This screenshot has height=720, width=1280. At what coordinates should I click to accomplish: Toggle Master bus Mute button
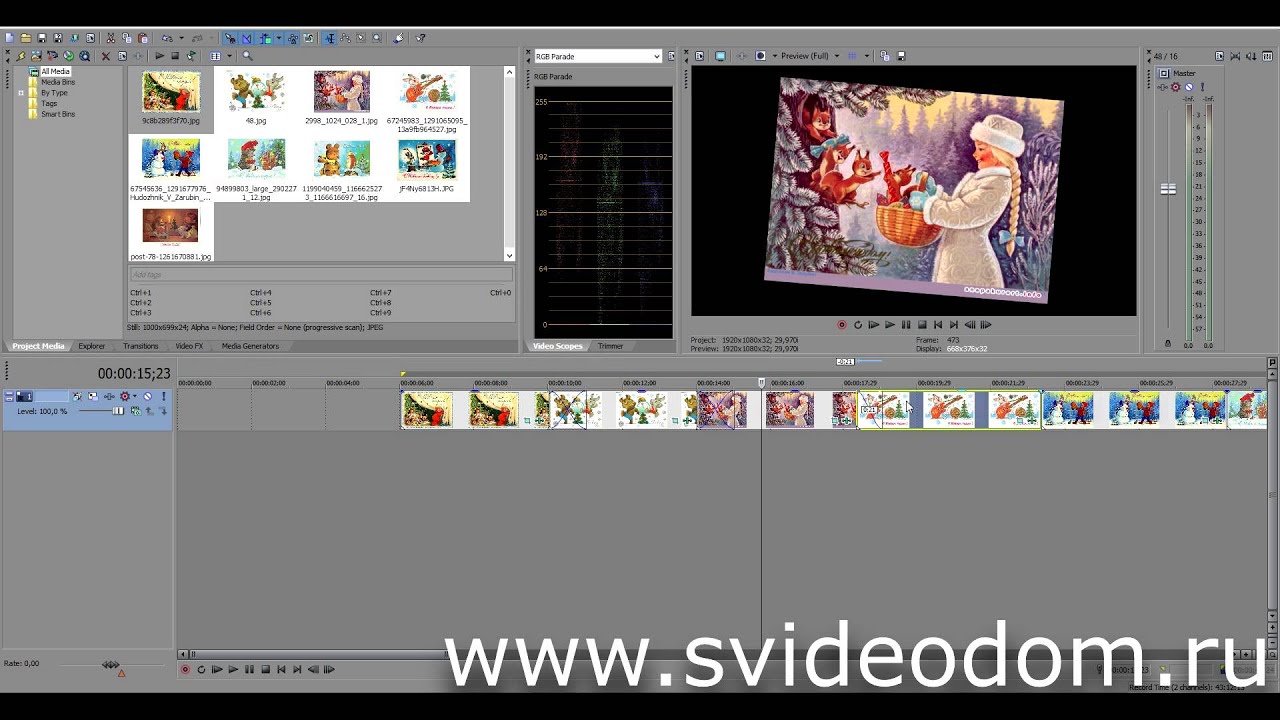pyautogui.click(x=1189, y=87)
